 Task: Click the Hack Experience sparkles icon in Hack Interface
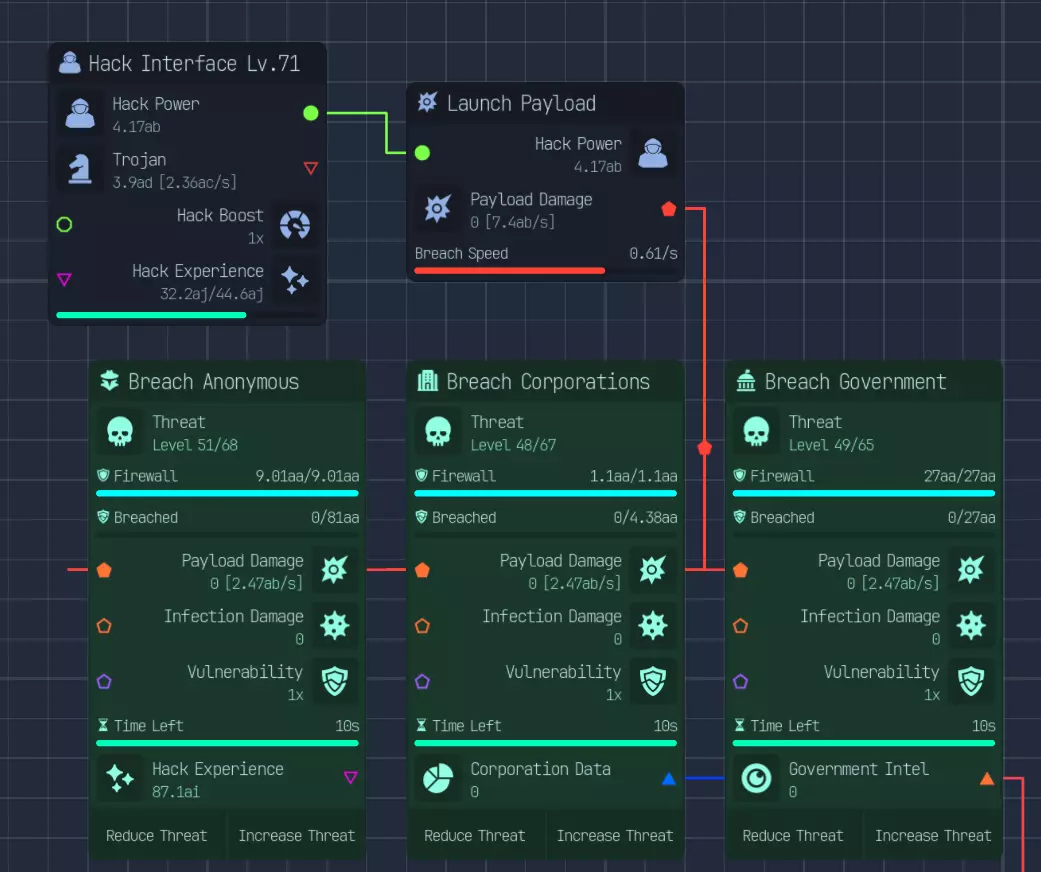pyautogui.click(x=295, y=280)
